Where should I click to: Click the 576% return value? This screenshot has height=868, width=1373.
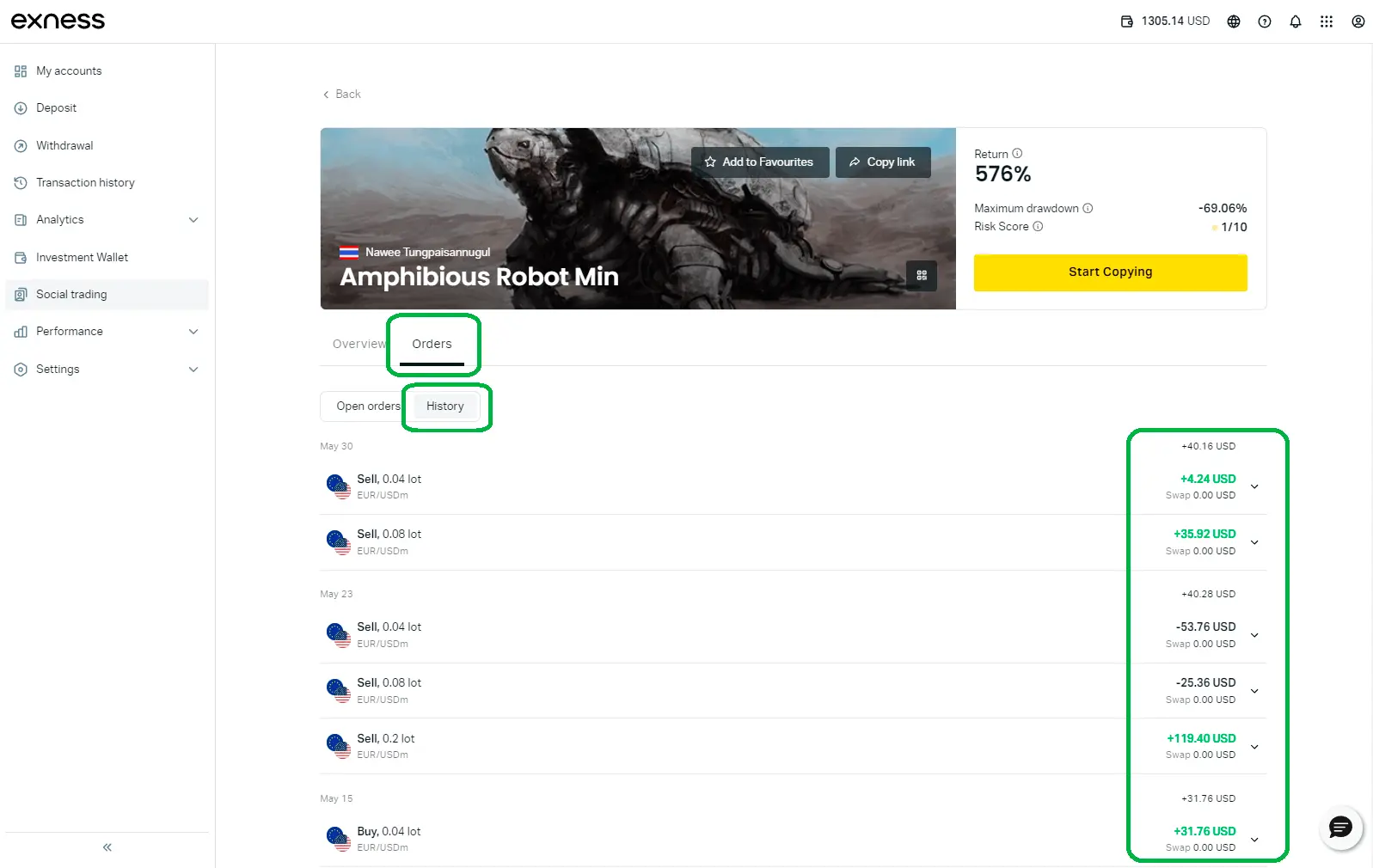tap(1002, 174)
